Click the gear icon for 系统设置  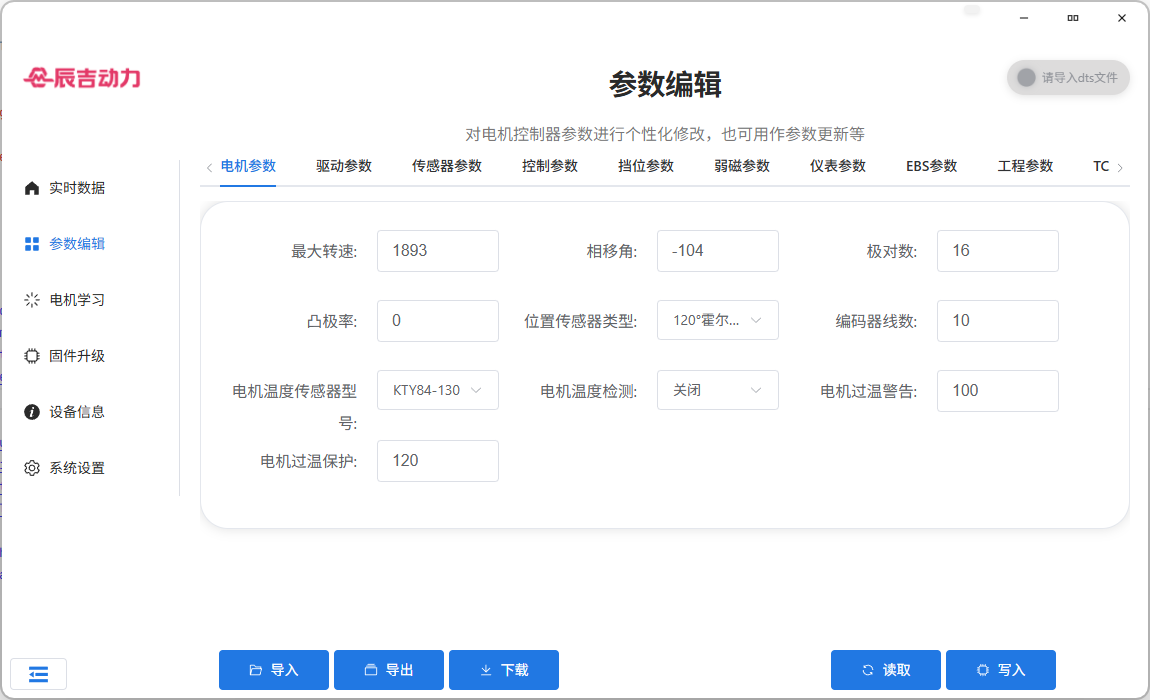[x=32, y=468]
